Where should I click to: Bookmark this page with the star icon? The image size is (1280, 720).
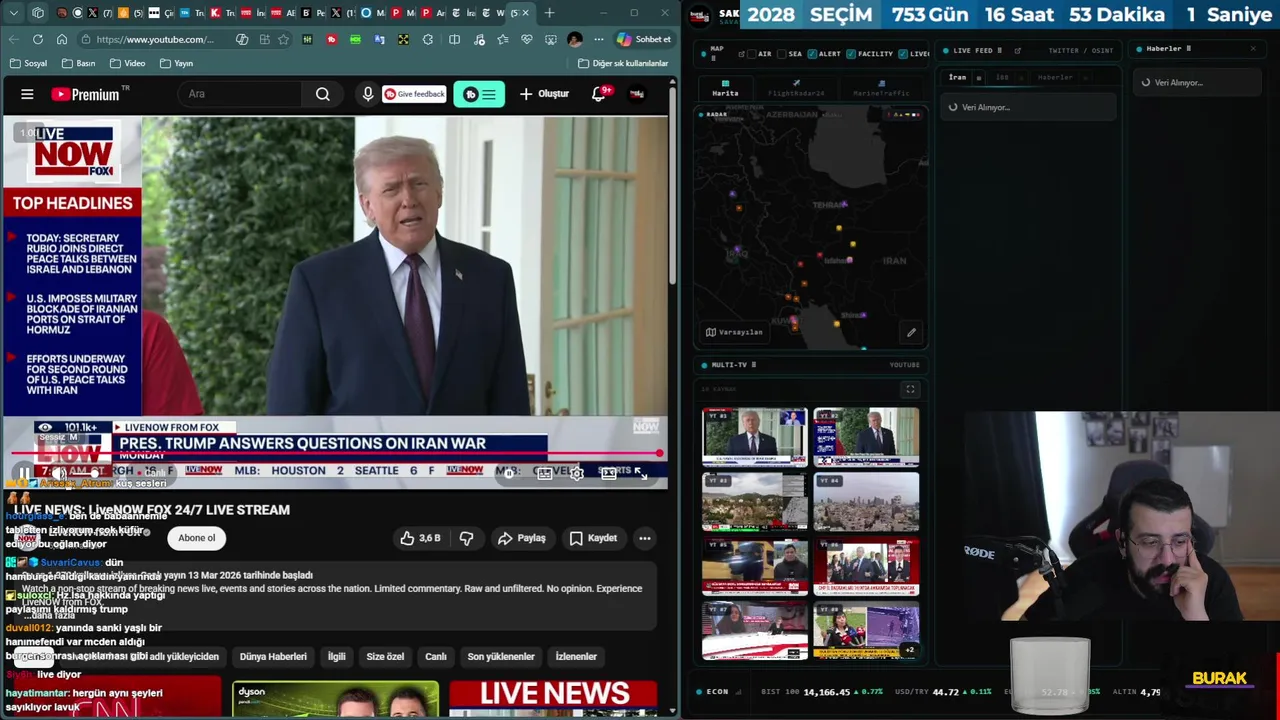(284, 39)
